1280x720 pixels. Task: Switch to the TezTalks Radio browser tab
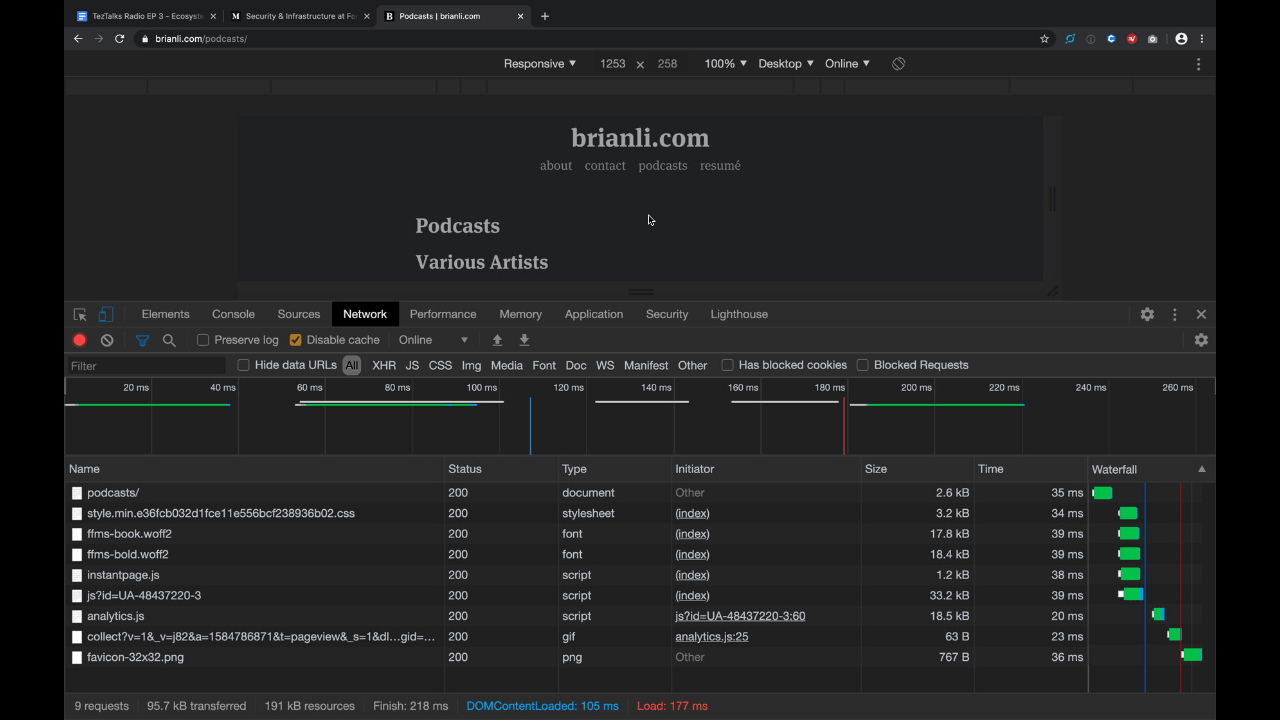tap(146, 16)
